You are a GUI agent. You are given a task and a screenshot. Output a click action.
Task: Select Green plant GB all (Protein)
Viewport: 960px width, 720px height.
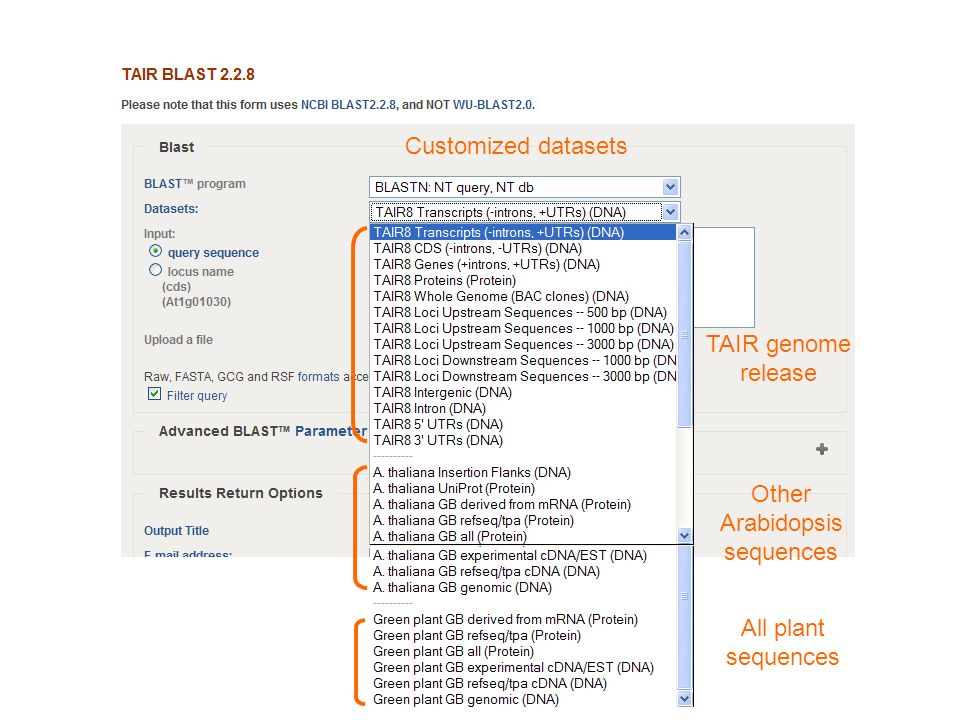coord(523,651)
